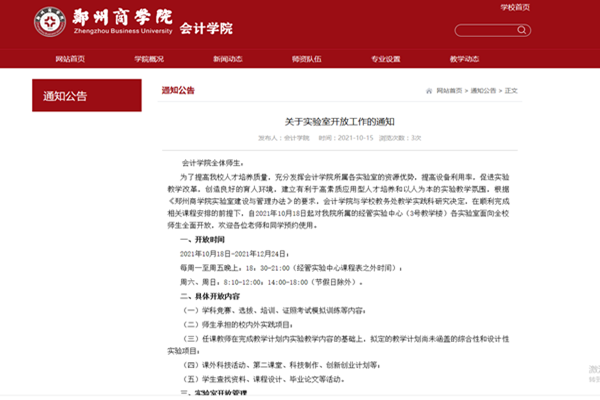Click the 正文 breadcrumb text

coord(511,91)
